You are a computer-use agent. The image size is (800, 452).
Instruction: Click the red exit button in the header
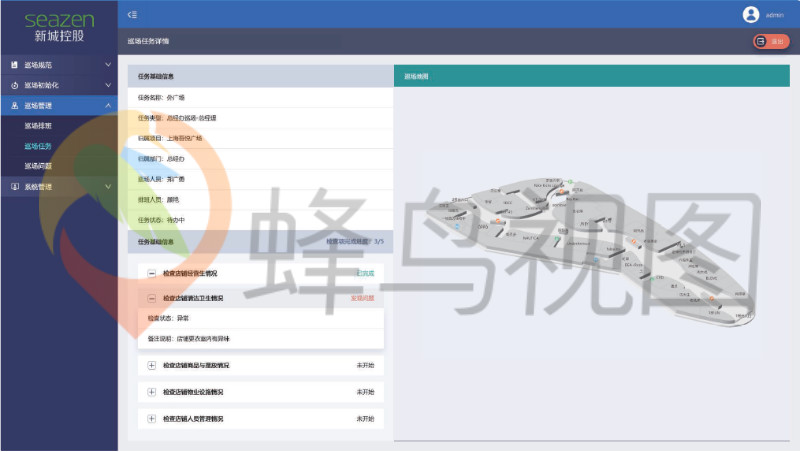click(x=771, y=41)
